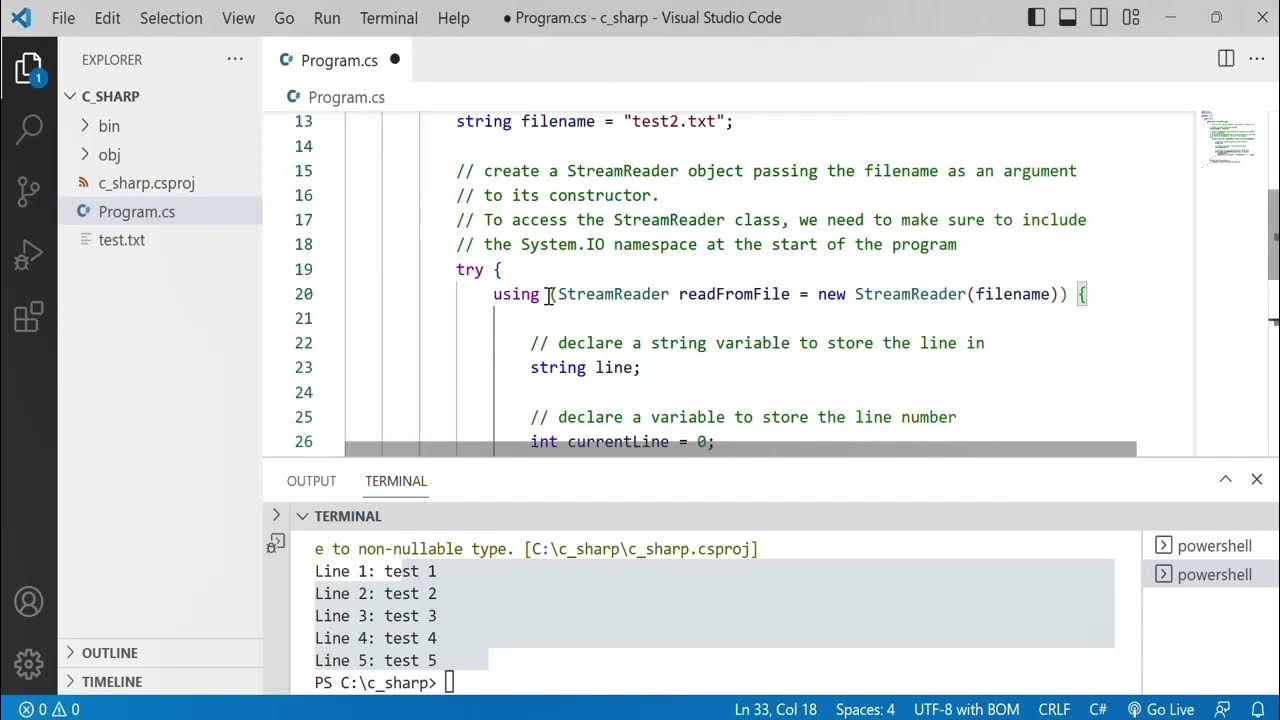Click the Go Live status bar button
Screen dimensions: 1280x720
click(x=1161, y=709)
